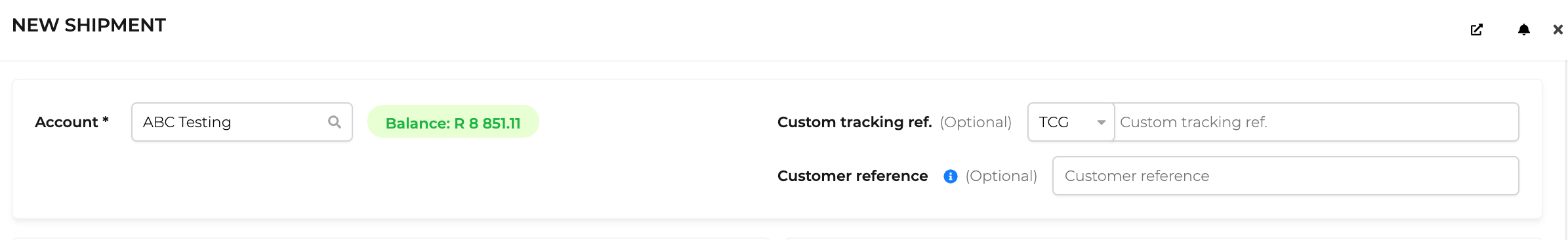Click the ABC Testing account name text

coord(187,123)
